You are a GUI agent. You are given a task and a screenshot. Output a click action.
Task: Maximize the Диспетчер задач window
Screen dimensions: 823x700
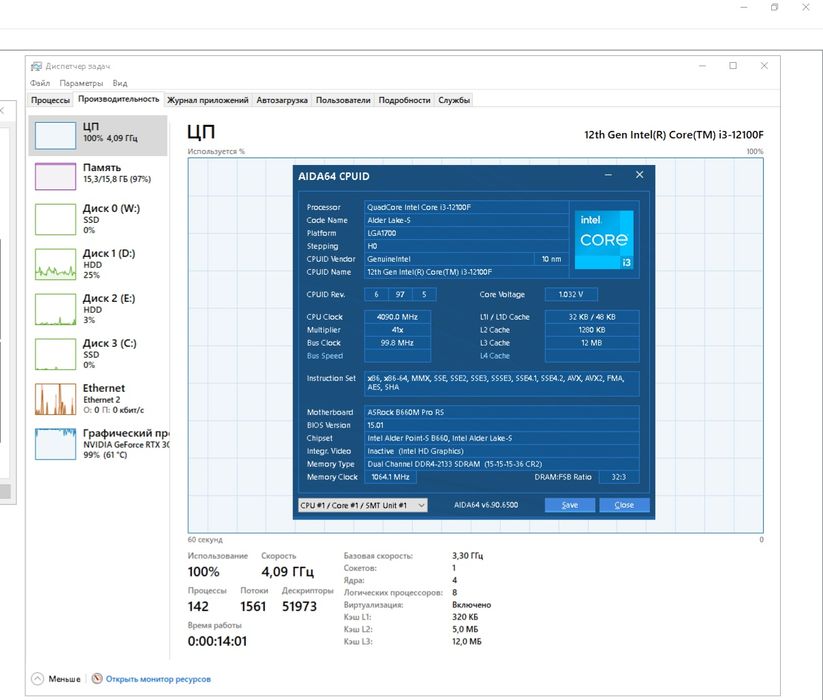(x=733, y=66)
